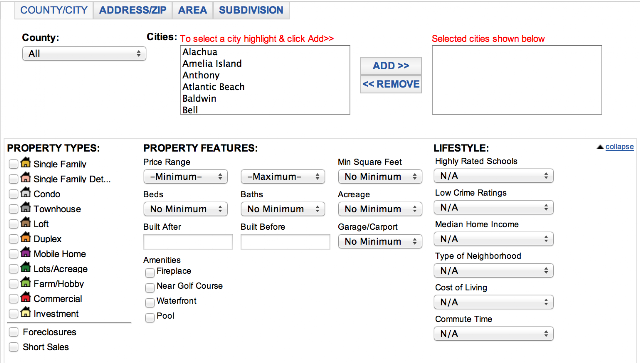Check the Farm/Hobby checkbox

[13, 284]
